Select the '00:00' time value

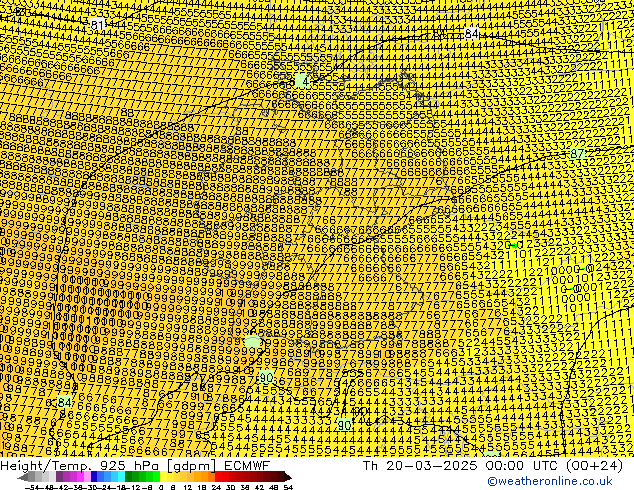[505, 466]
